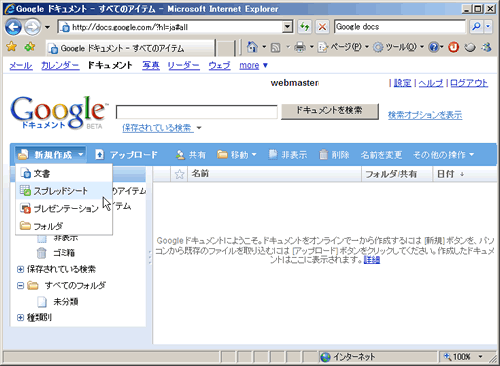500x366 pixels.
Task: Click the browser address bar
Action: pyautogui.click(x=171, y=27)
